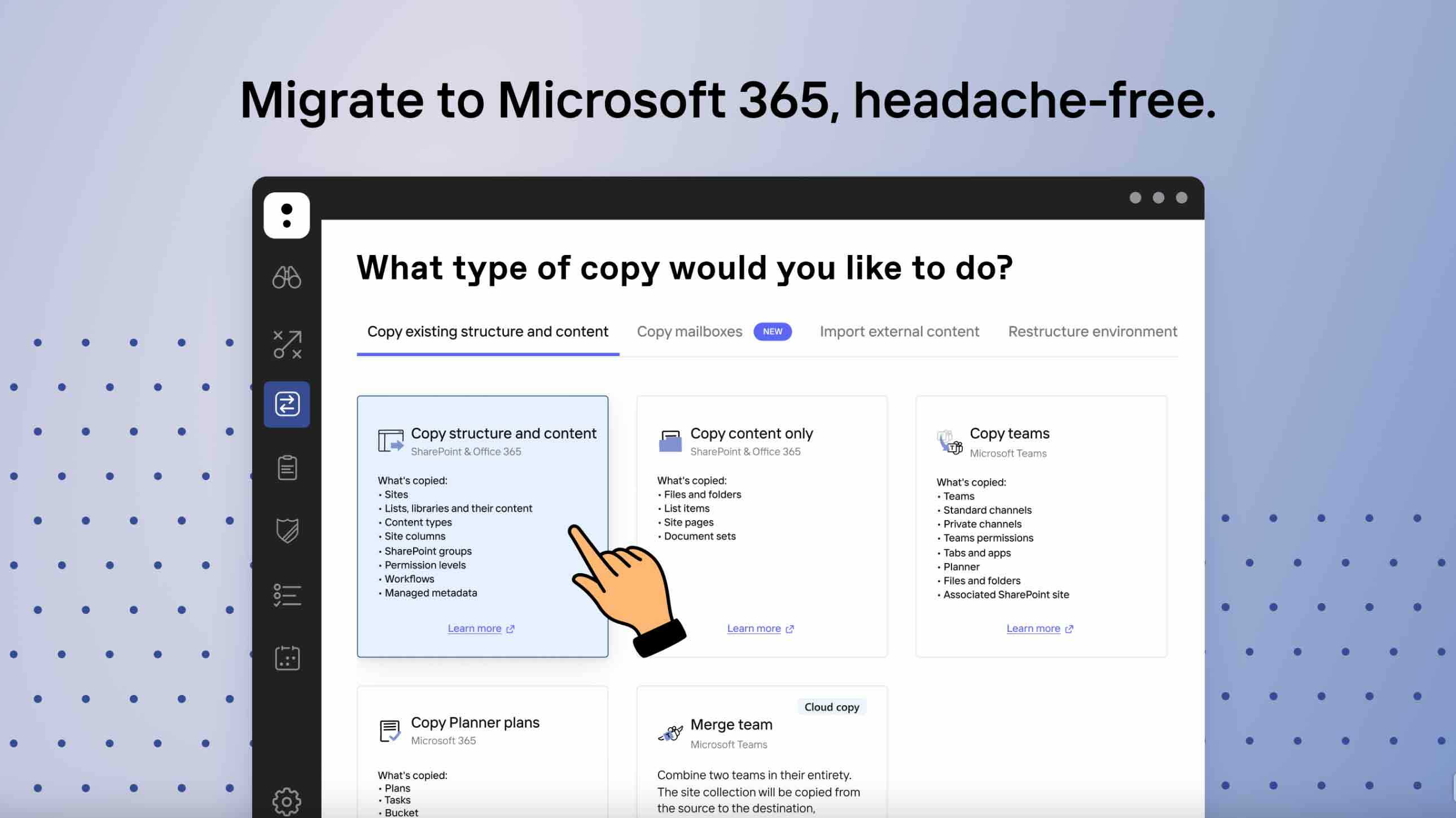This screenshot has height=818, width=1456.
Task: Open the checklist Tasks panel in sidebar
Action: point(287,594)
